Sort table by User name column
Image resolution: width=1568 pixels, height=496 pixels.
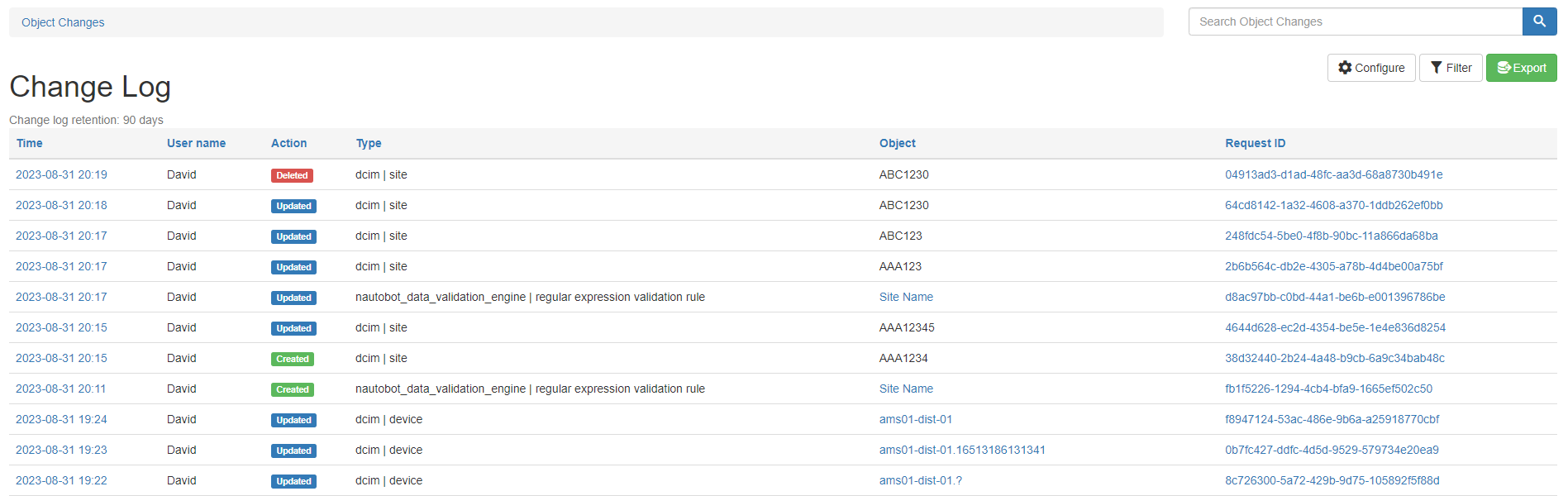pyautogui.click(x=196, y=143)
